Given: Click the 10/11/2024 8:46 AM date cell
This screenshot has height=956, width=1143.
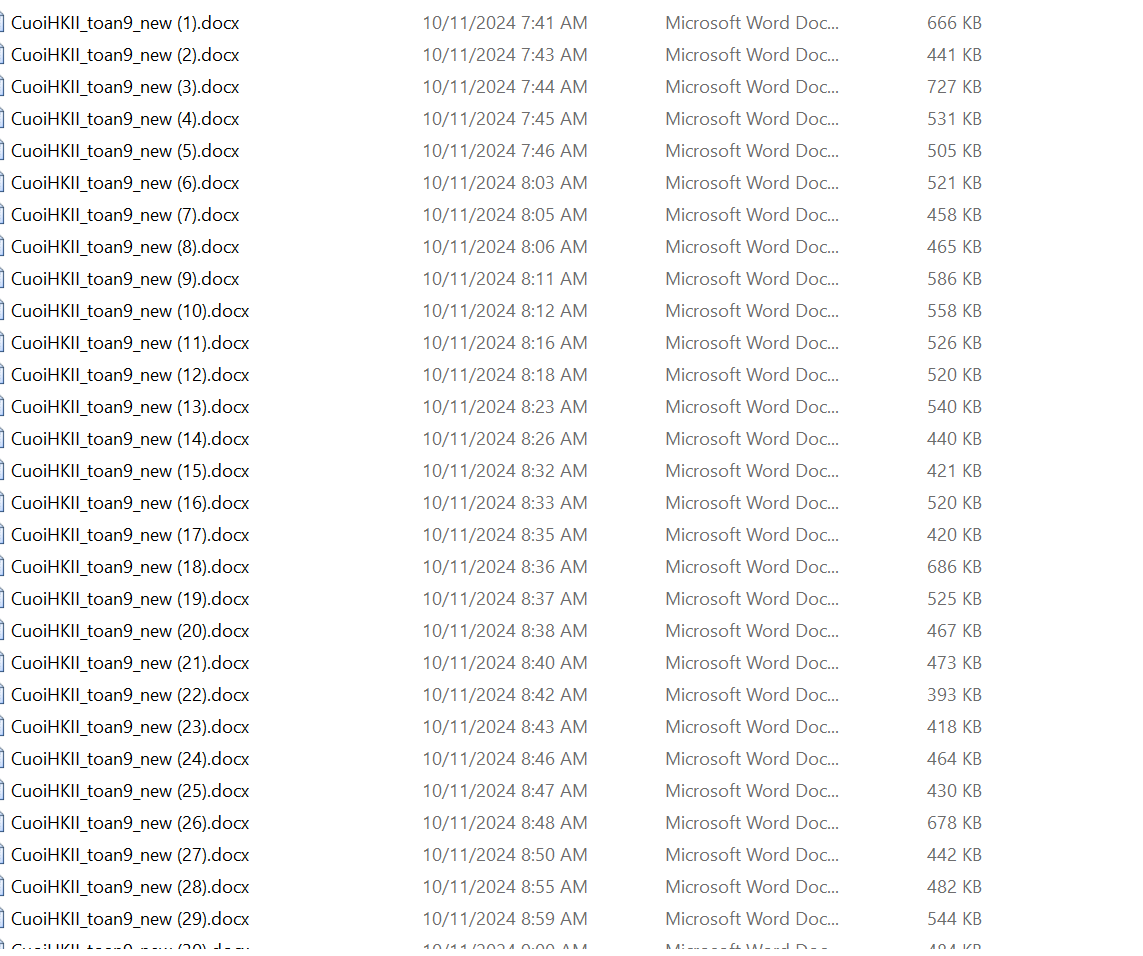Looking at the screenshot, I should (505, 759).
